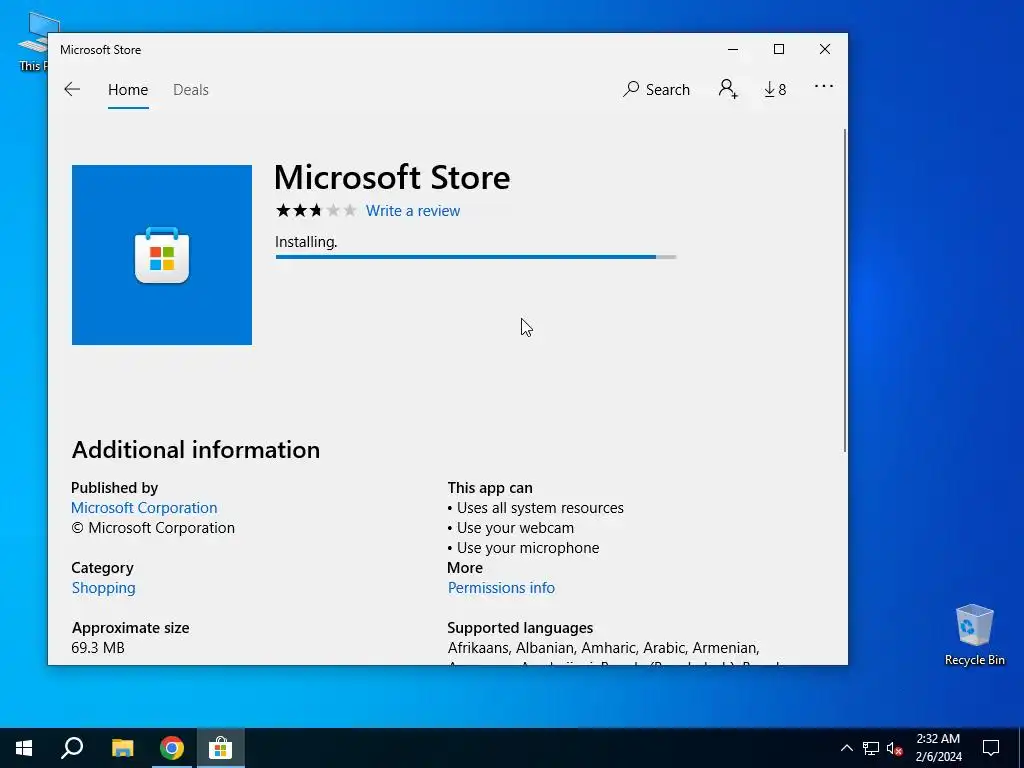This screenshot has width=1024, height=768.
Task: Open the network status tray icon
Action: 871,748
